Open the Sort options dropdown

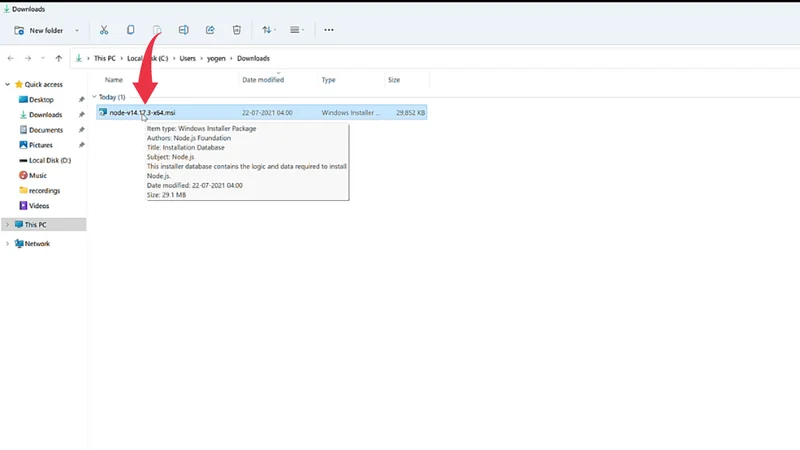point(268,30)
